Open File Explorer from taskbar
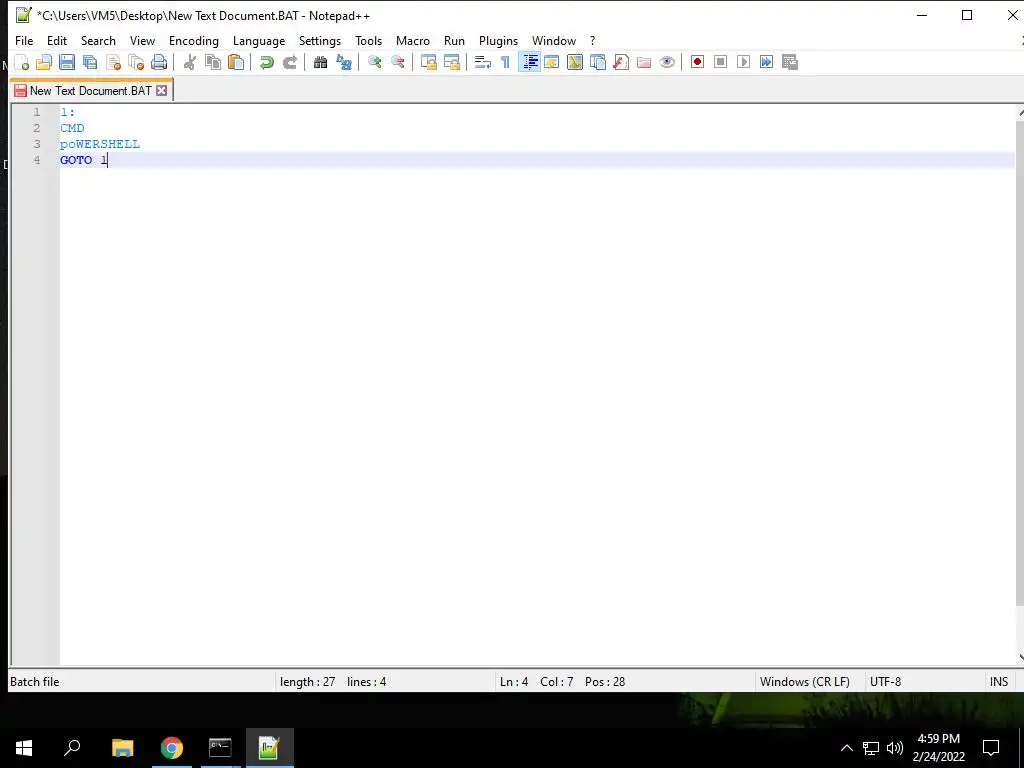 122,748
